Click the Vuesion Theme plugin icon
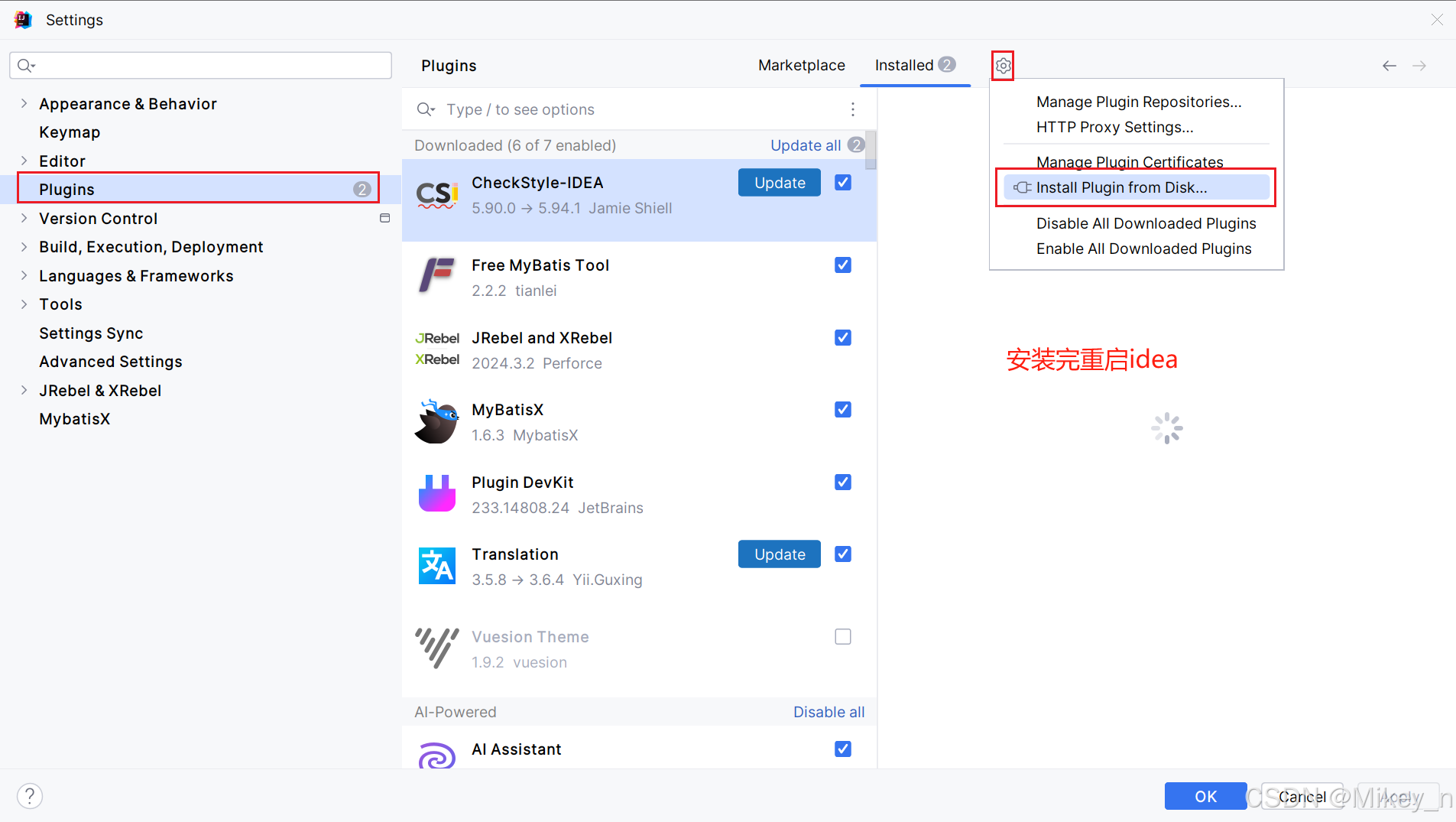Image resolution: width=1456 pixels, height=822 pixels. tap(437, 648)
